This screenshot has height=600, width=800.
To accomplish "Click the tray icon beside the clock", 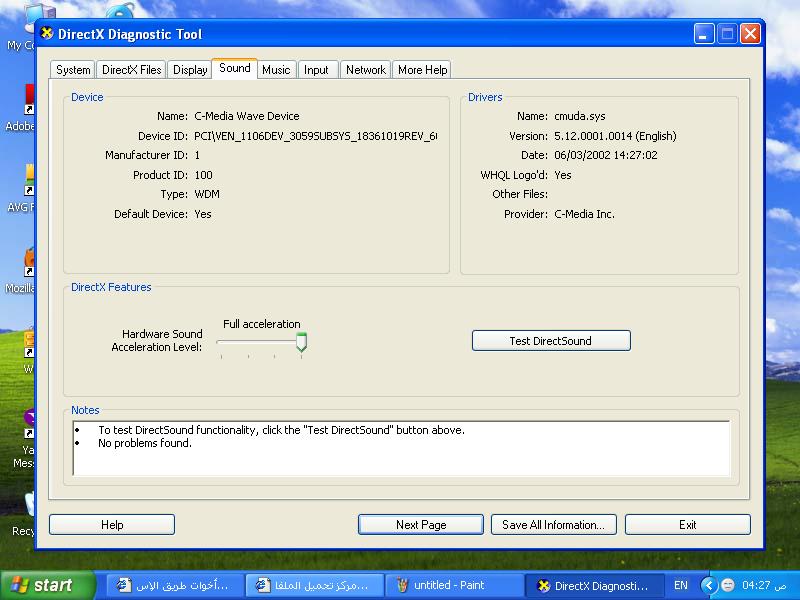I will (728, 585).
